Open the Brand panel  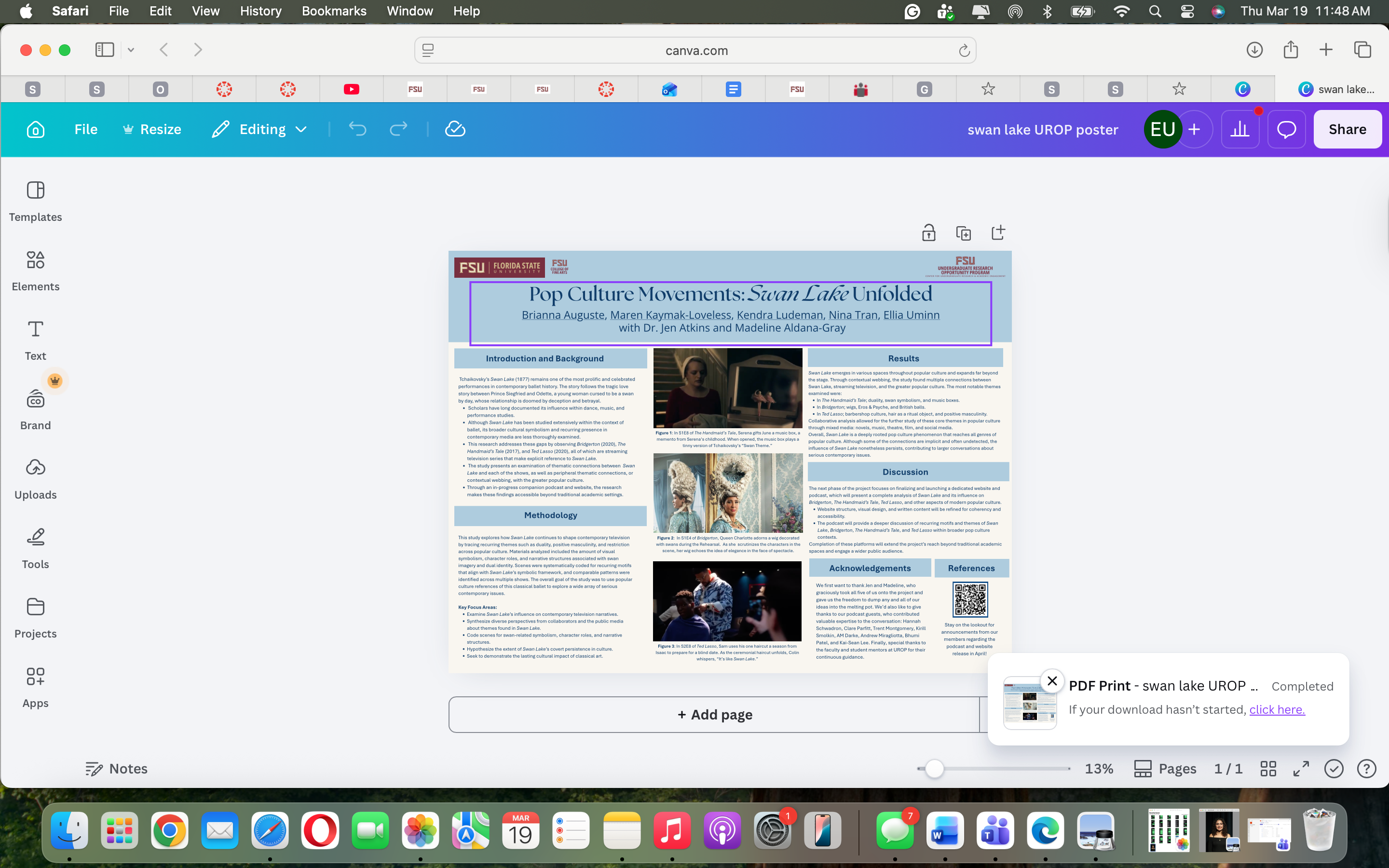point(35,409)
